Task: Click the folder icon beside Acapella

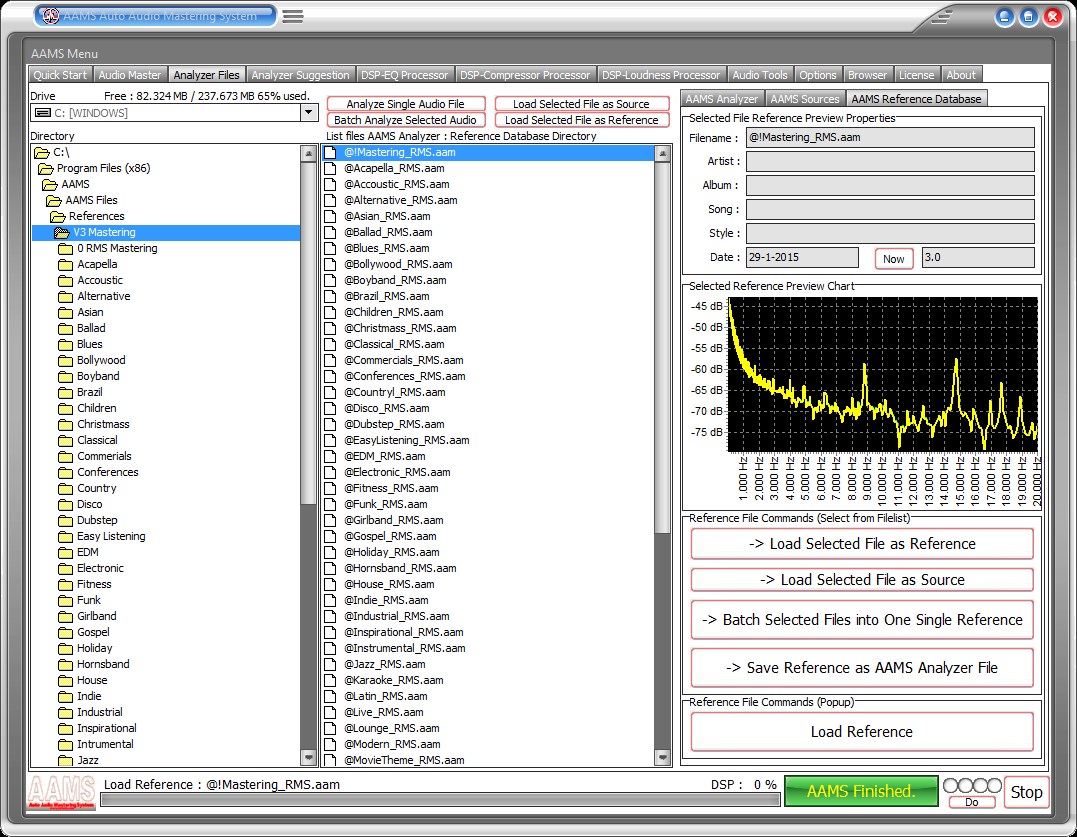Action: tap(65, 264)
